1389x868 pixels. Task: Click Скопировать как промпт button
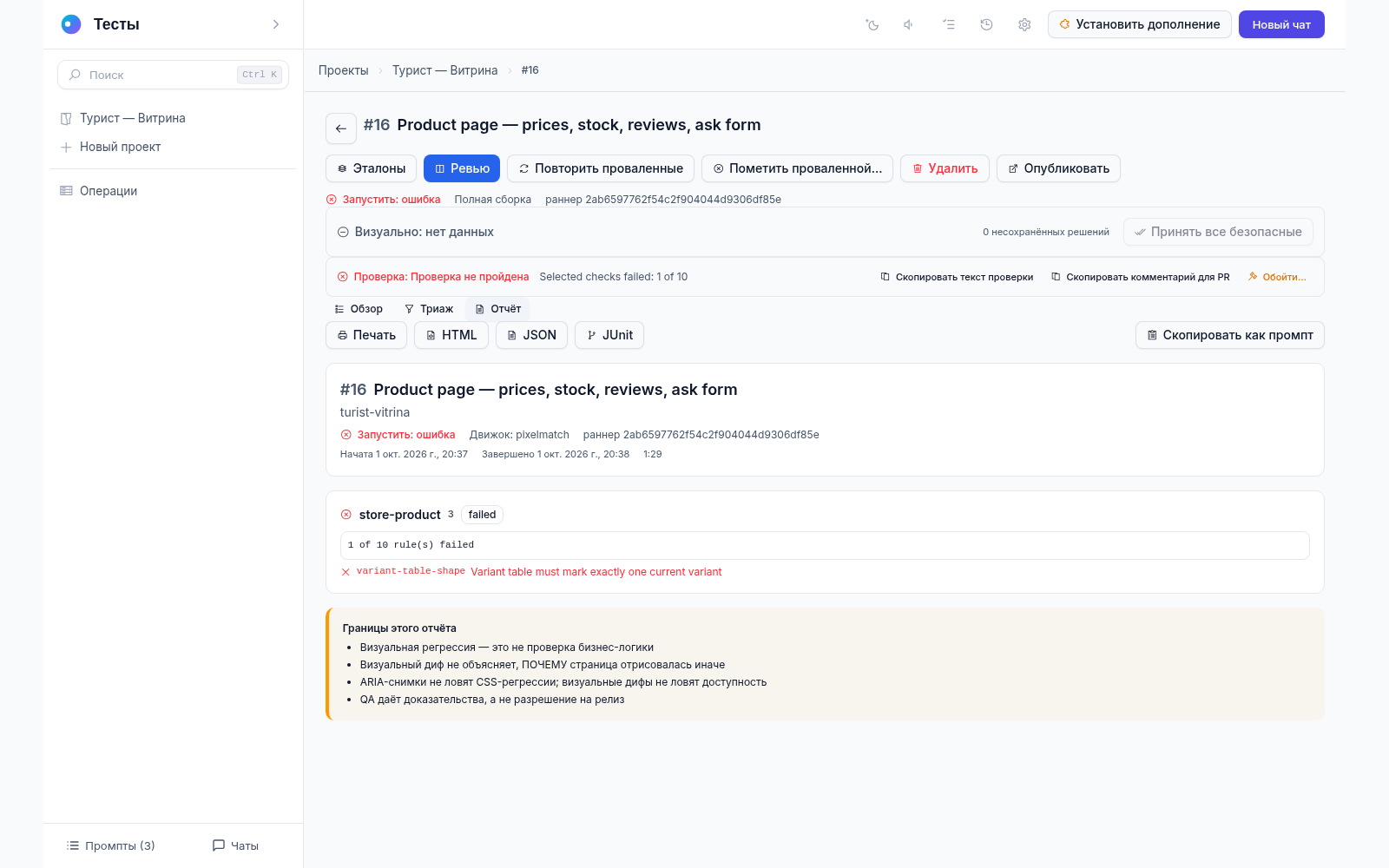tap(1230, 335)
